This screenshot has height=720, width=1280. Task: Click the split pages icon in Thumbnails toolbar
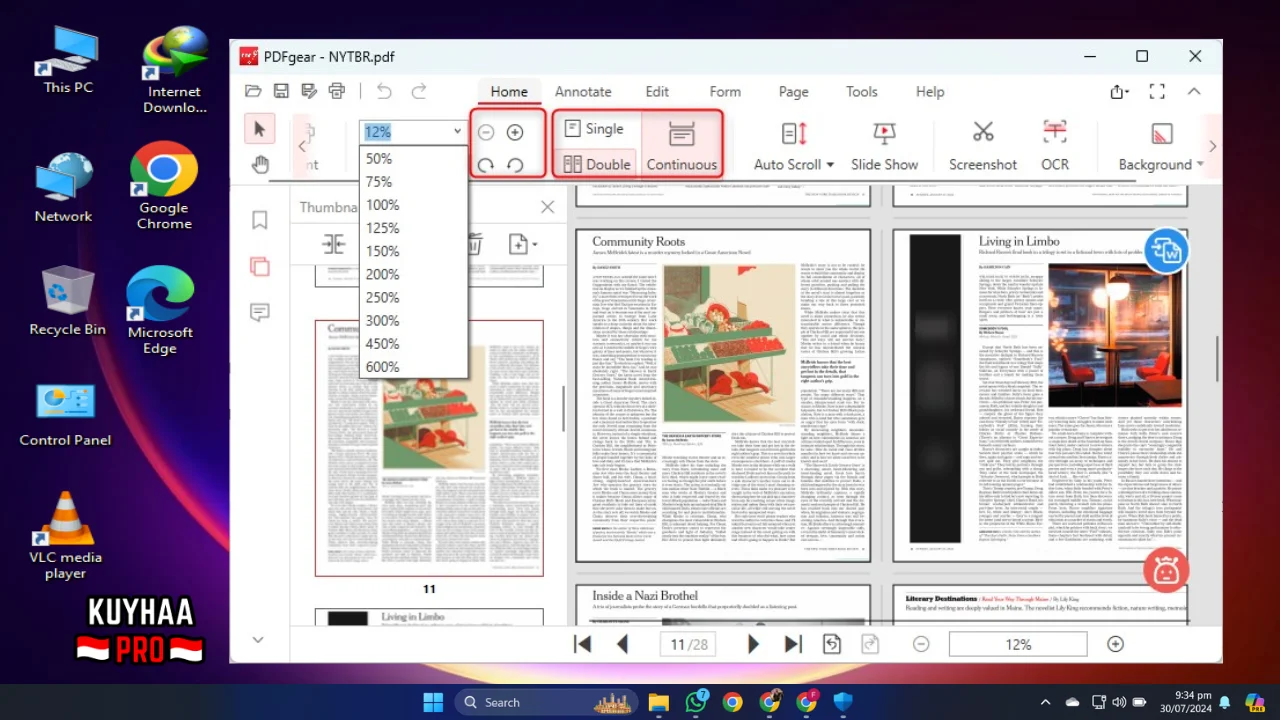point(333,244)
